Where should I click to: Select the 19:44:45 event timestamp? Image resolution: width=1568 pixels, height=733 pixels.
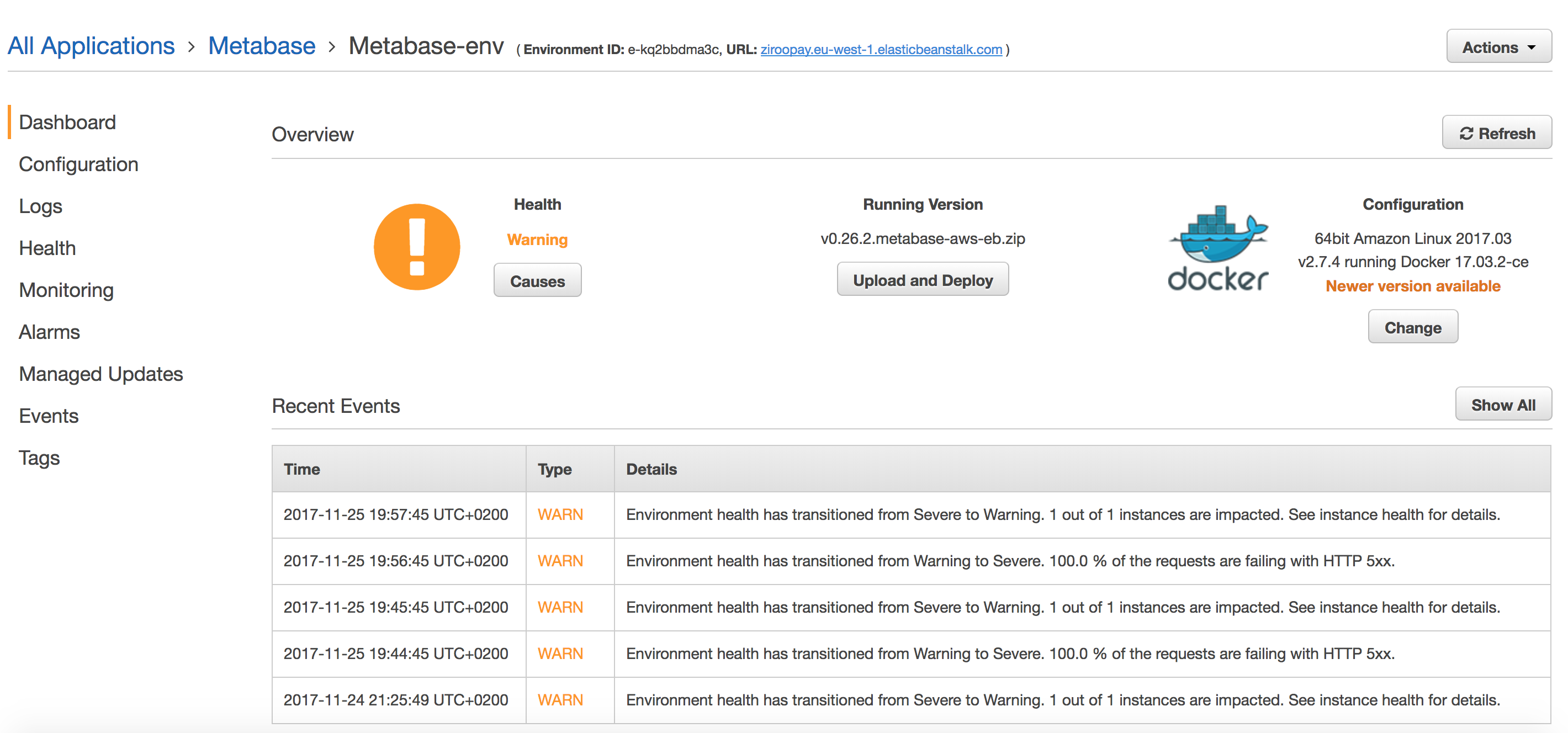point(396,654)
